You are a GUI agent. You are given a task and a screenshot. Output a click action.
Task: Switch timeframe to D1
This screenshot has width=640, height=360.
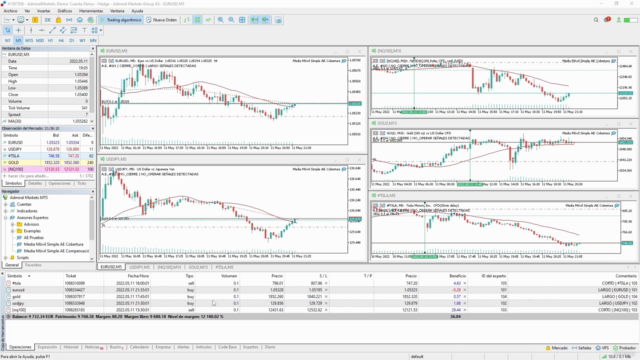tap(71, 40)
